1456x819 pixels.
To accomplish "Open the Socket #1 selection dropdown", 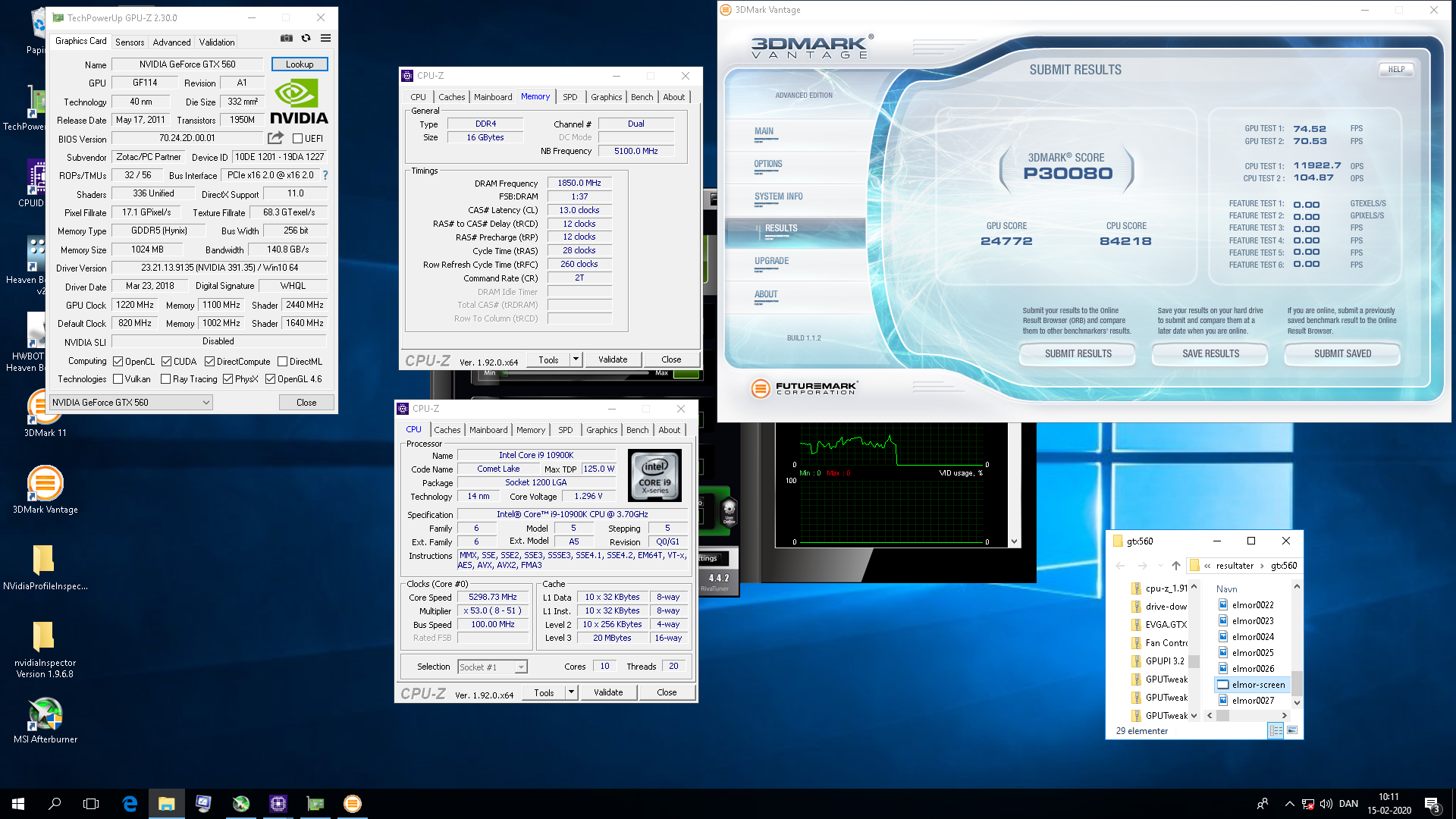I will pos(493,667).
